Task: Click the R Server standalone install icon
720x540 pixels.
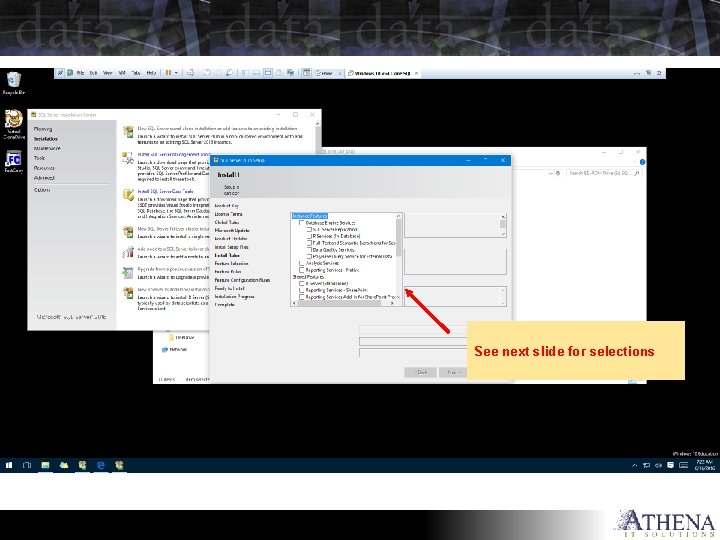Action: 128,293
